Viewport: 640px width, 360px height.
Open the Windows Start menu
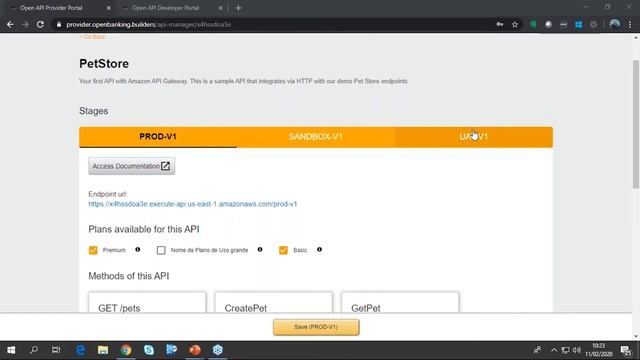point(11,350)
